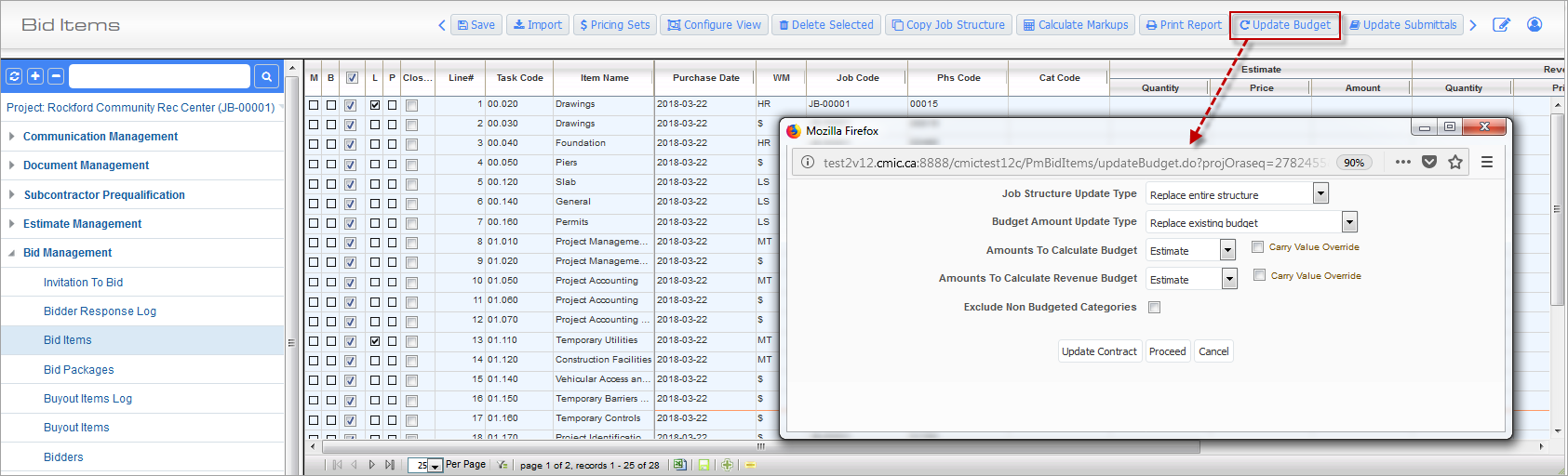1568x476 pixels.
Task: Open the Firefox hamburger menu
Action: (1487, 162)
